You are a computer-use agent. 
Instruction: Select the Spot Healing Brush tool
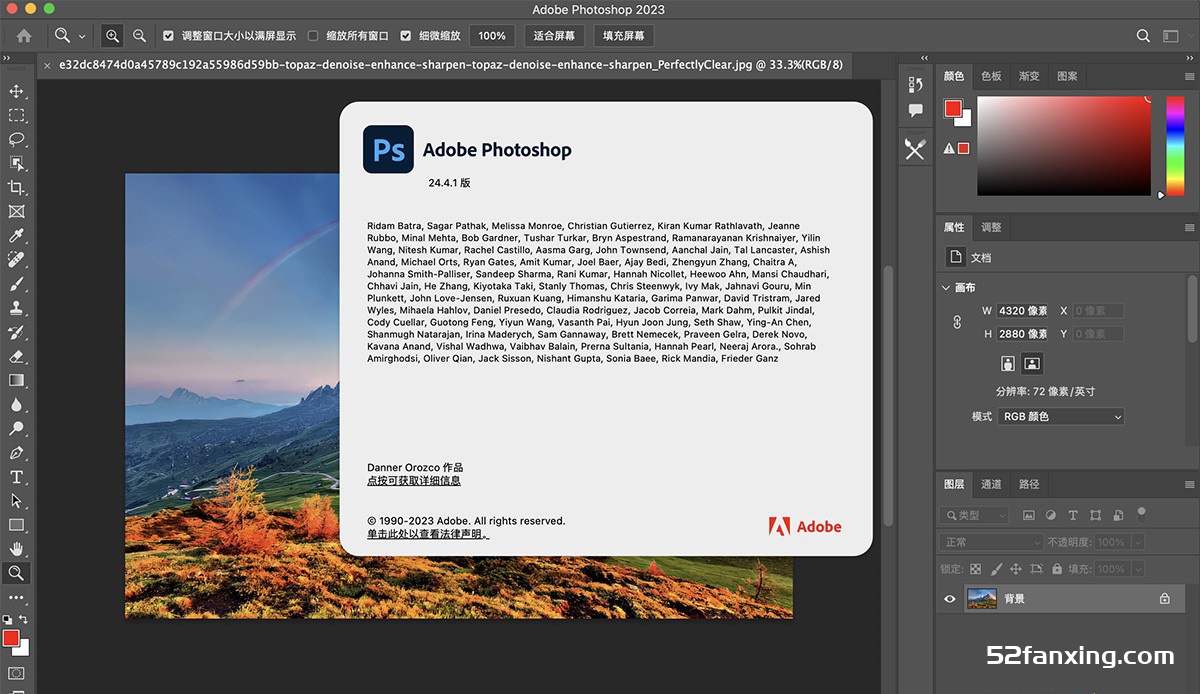16,260
